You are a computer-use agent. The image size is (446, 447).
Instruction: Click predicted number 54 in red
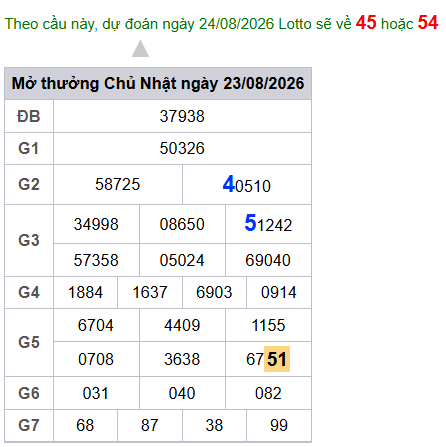(x=428, y=23)
